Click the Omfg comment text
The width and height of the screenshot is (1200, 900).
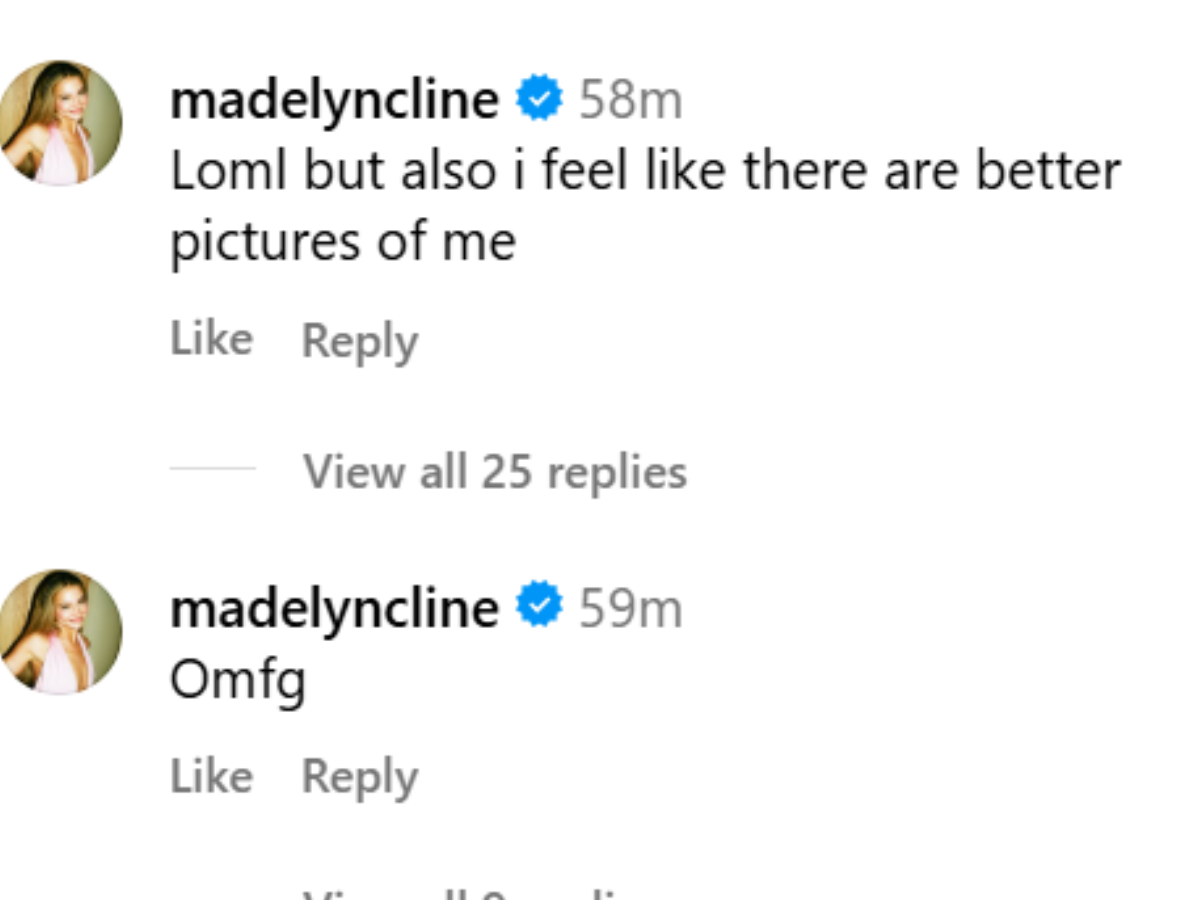click(237, 682)
